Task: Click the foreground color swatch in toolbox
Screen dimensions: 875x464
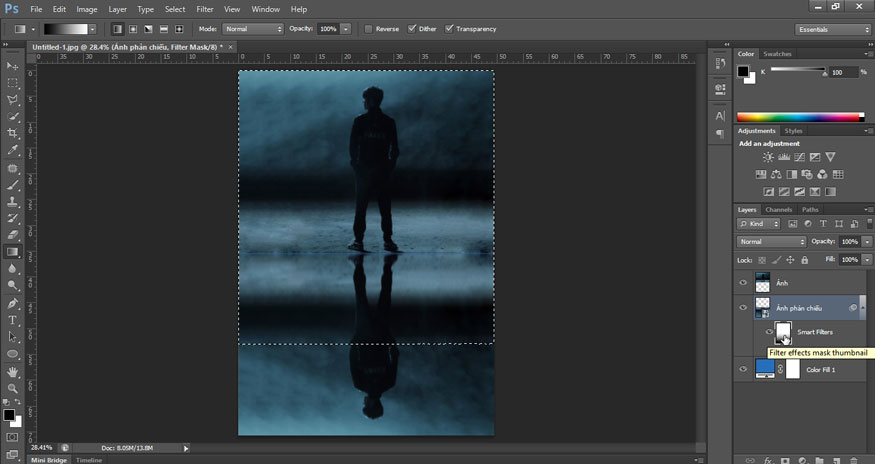Action: 9,415
